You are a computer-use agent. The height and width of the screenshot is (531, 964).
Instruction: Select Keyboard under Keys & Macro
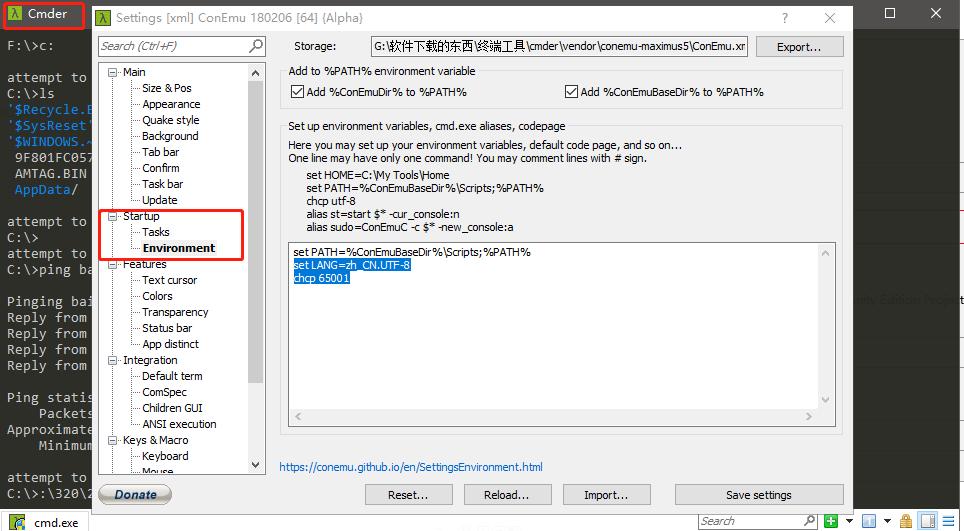(165, 455)
